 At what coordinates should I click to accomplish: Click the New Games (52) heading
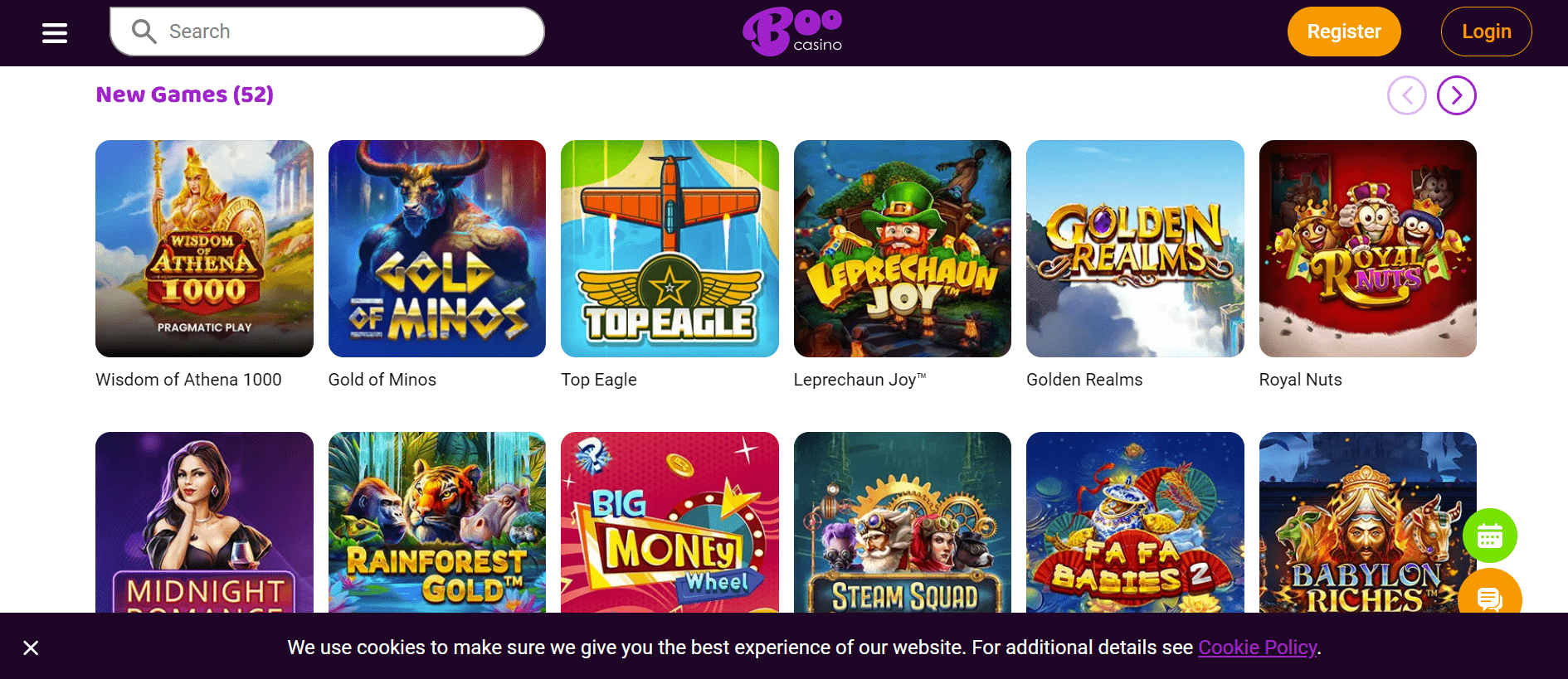pyautogui.click(x=185, y=95)
